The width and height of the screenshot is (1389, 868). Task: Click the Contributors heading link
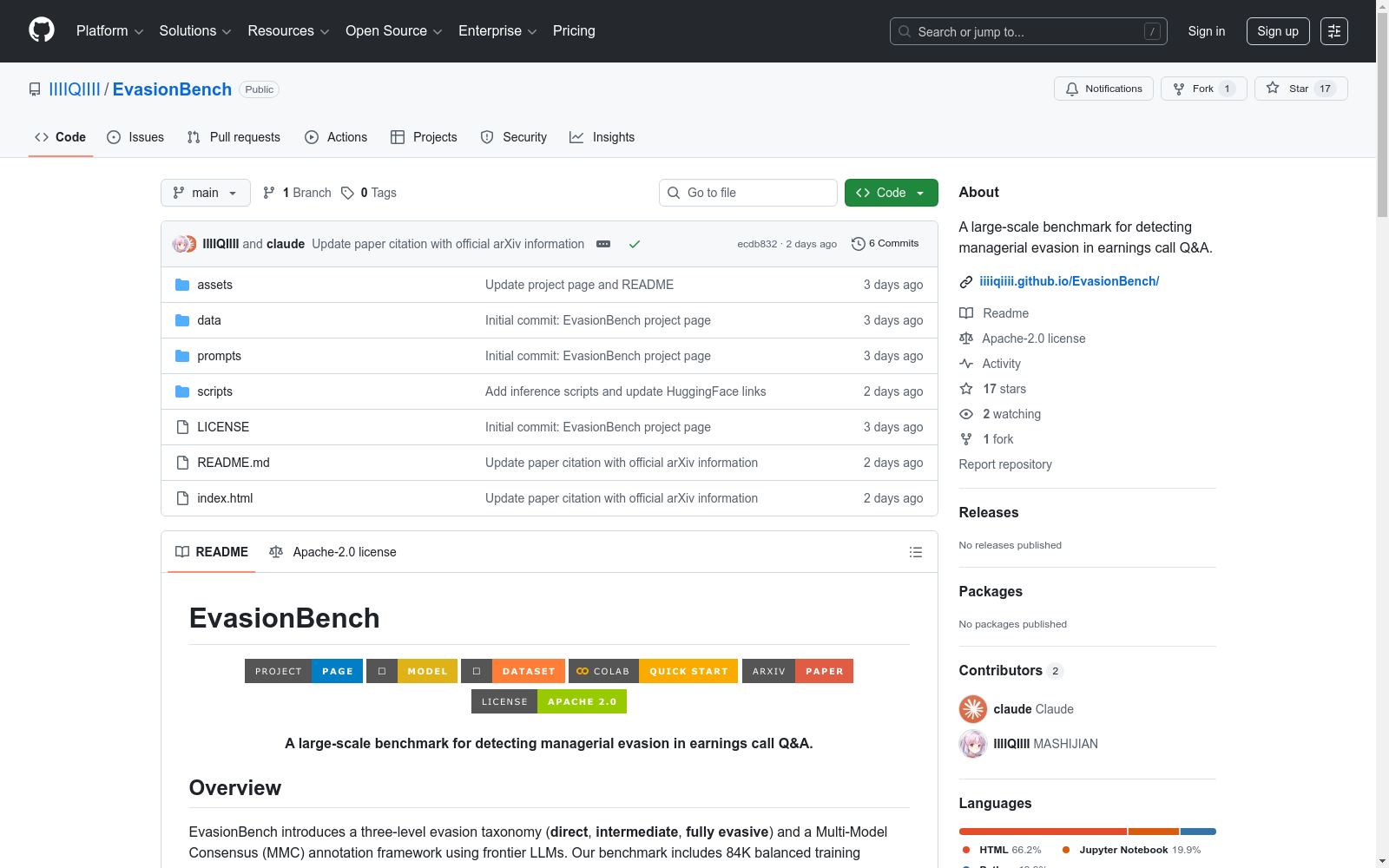pyautogui.click(x=1010, y=670)
